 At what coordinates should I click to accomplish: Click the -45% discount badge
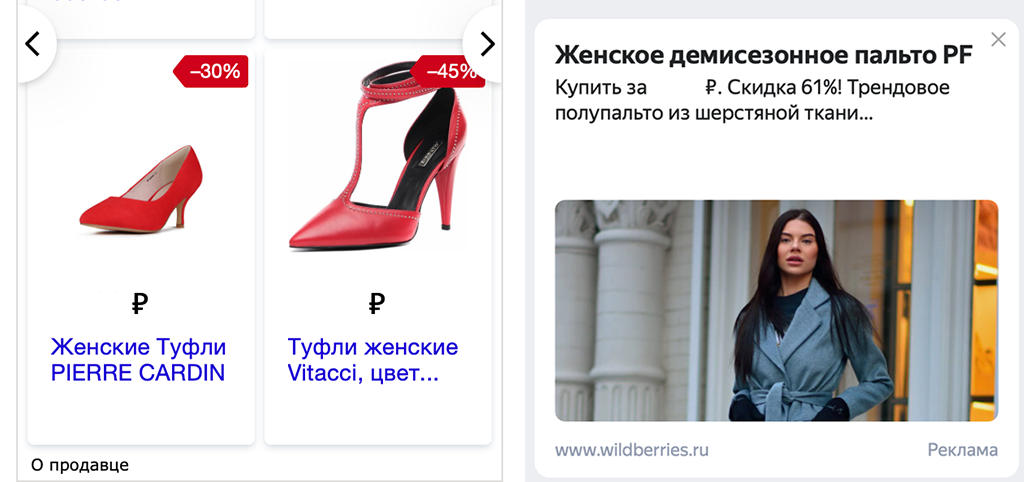pos(448,71)
